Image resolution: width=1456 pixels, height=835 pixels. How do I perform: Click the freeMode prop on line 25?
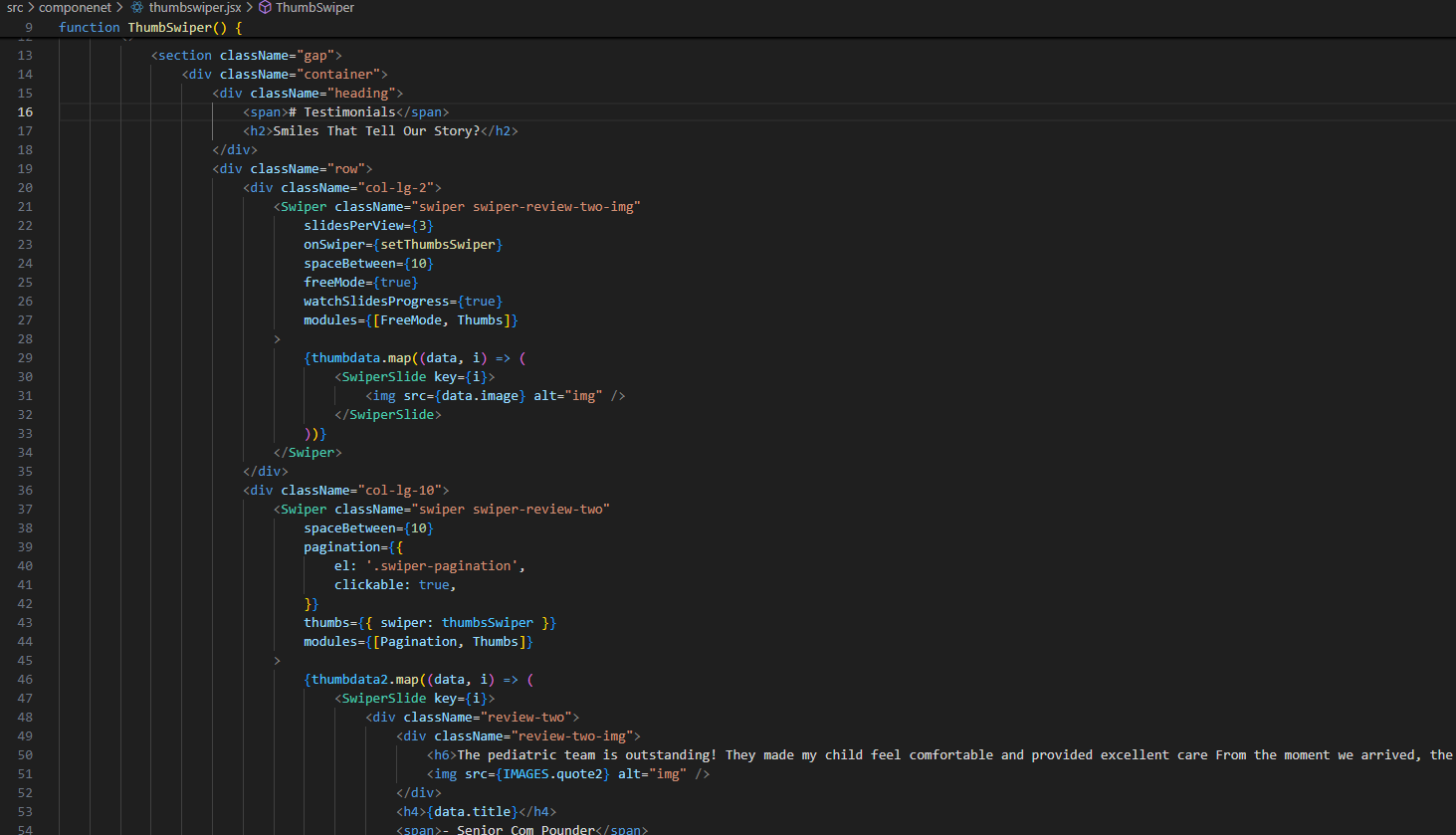(334, 282)
